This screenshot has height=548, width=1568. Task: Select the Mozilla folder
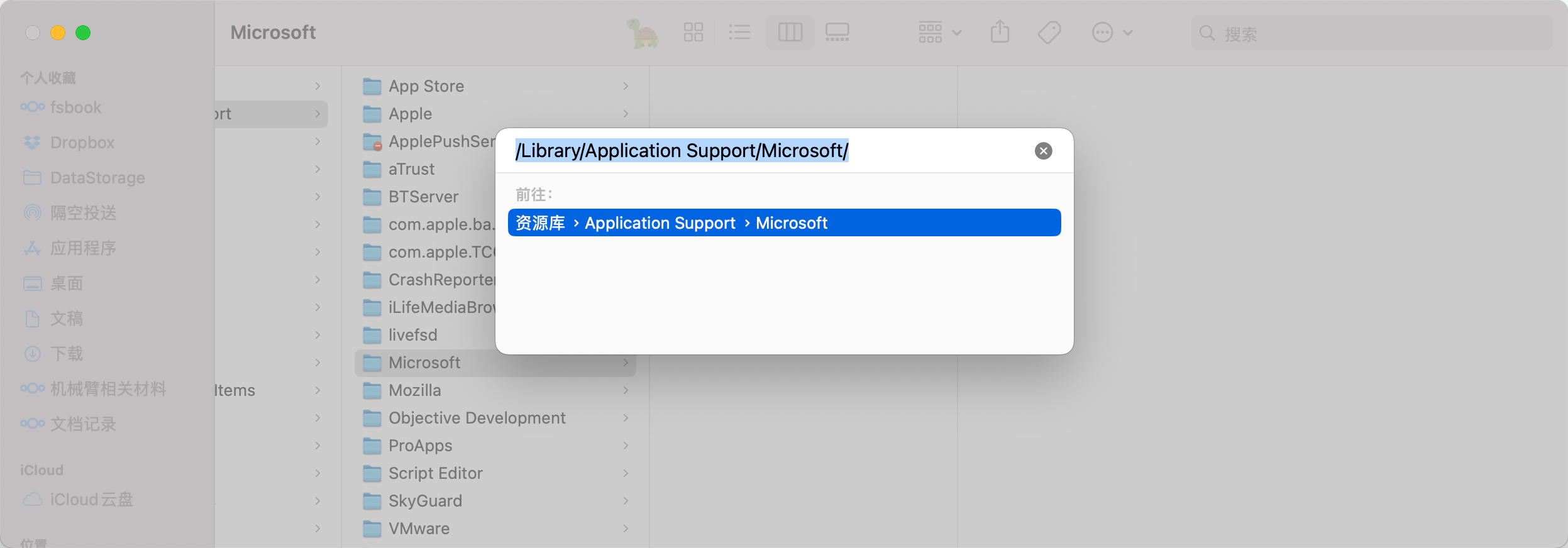tap(495, 390)
